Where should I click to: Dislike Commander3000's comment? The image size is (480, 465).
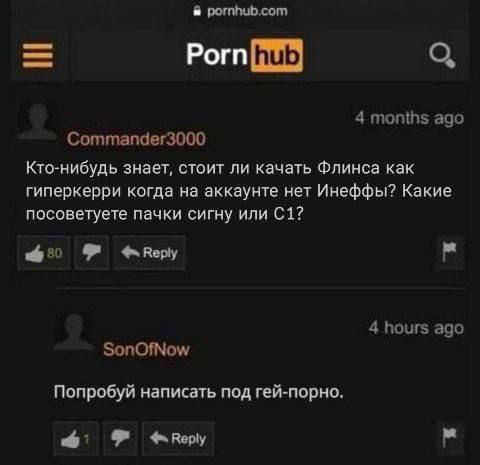[92, 253]
